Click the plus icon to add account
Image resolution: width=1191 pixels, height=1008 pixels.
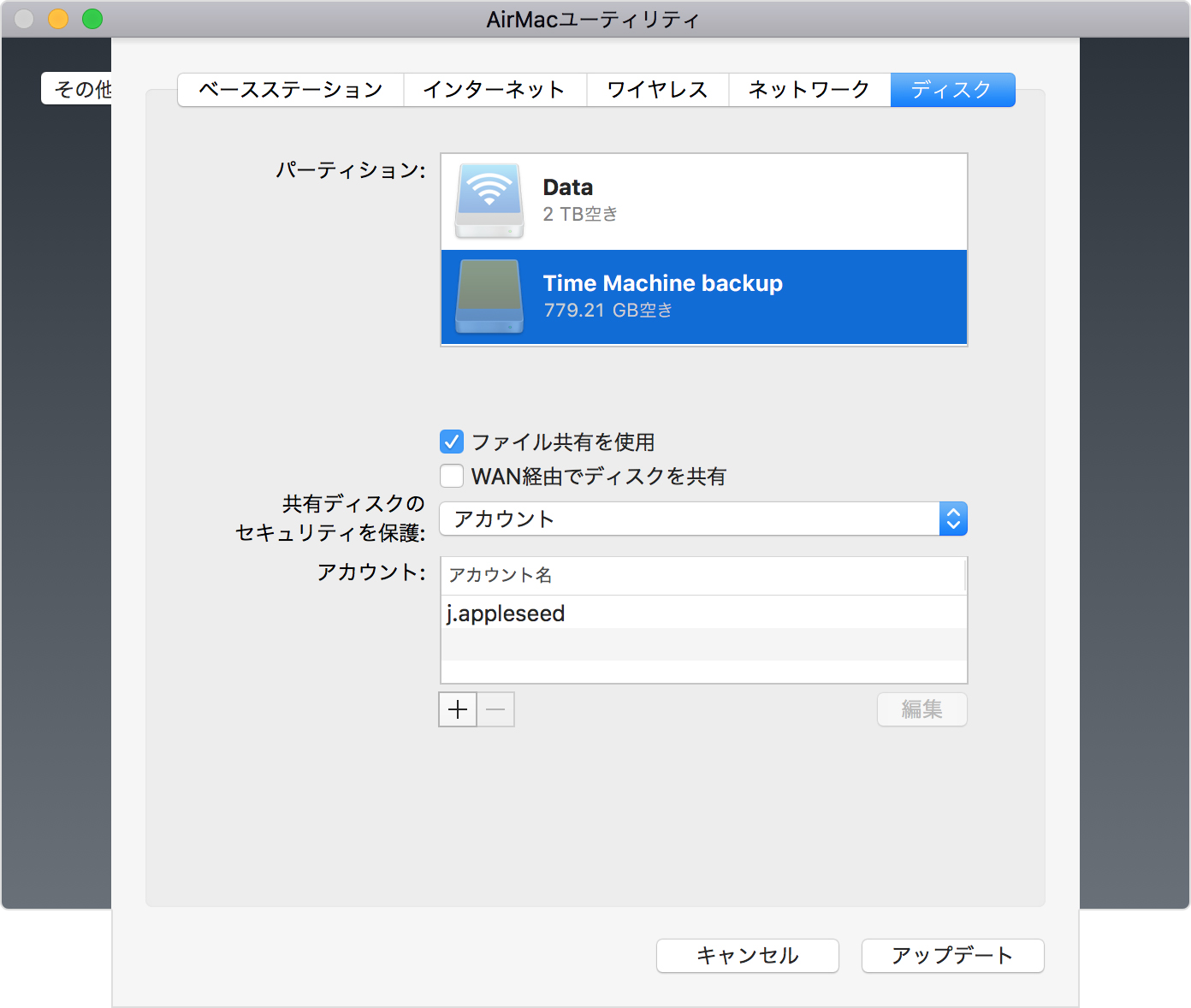tap(458, 709)
